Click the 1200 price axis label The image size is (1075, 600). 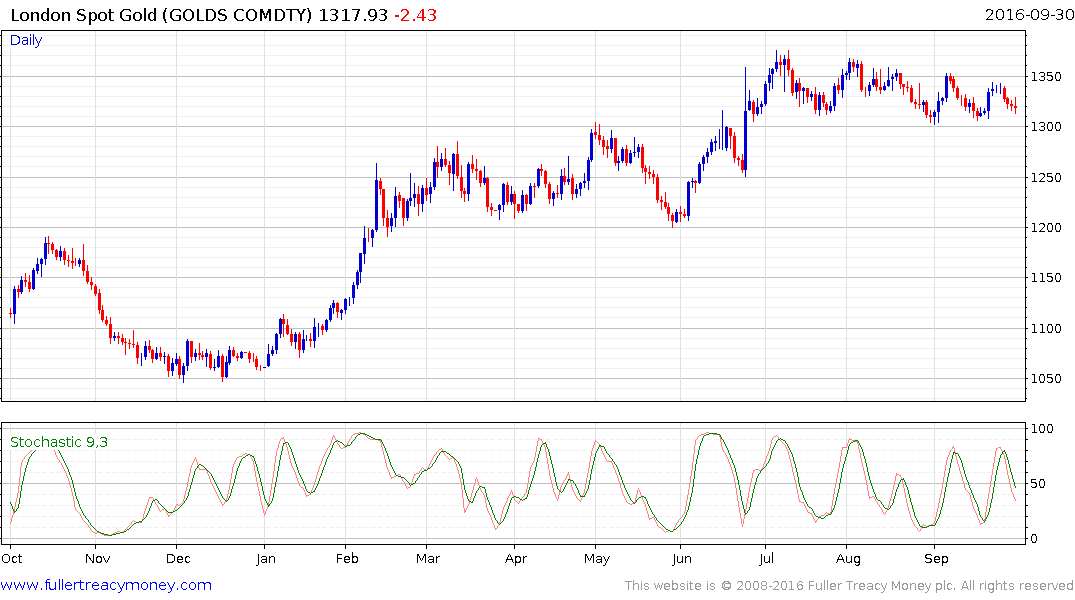(1046, 228)
